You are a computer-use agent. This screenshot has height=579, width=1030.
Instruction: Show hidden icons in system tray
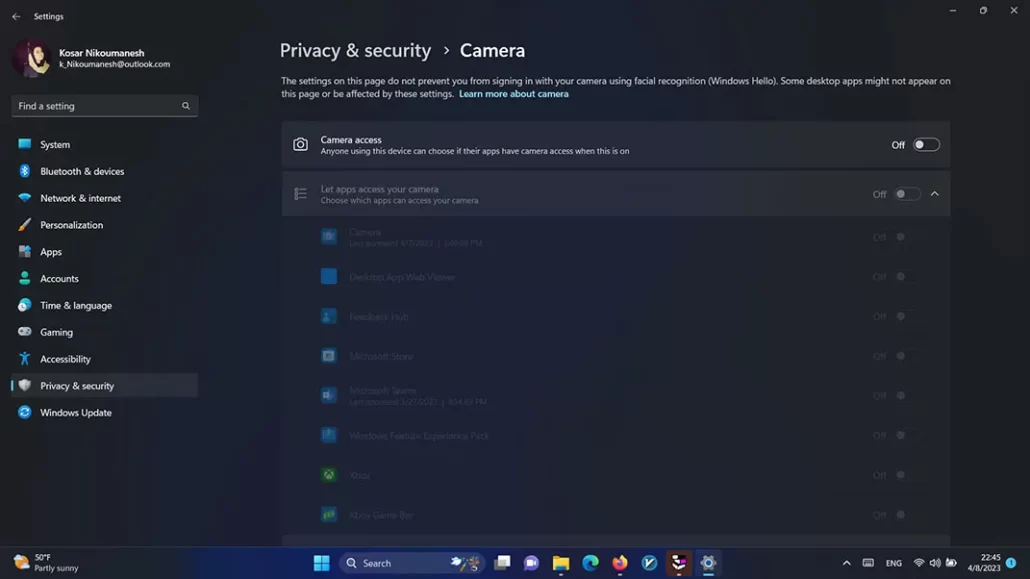coord(846,563)
